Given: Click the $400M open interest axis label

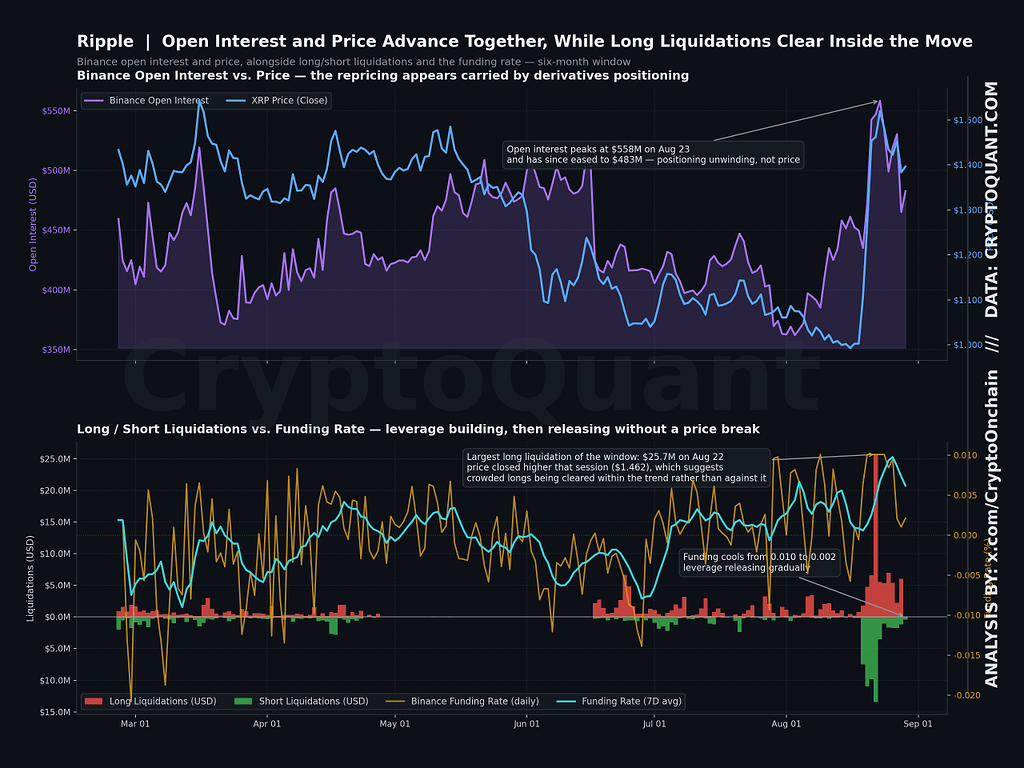Looking at the screenshot, I should [x=56, y=290].
